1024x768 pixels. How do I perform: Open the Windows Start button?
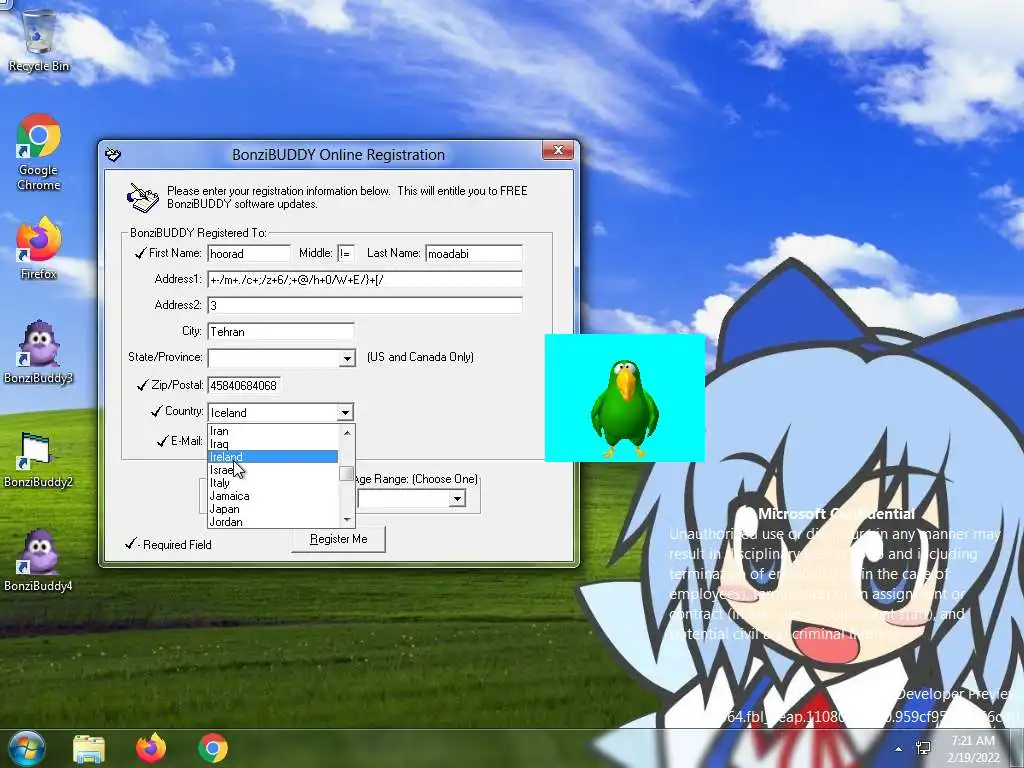pyautogui.click(x=25, y=748)
